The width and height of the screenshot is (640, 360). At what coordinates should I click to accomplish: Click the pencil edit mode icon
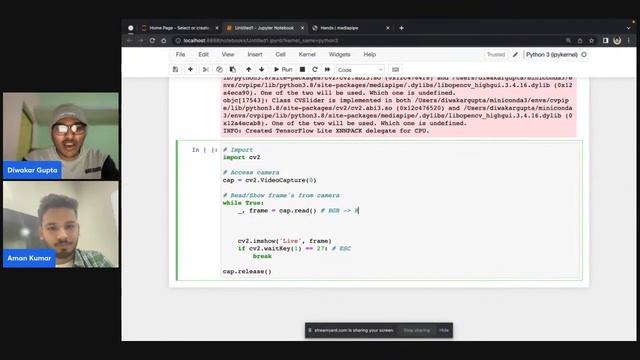[515, 54]
